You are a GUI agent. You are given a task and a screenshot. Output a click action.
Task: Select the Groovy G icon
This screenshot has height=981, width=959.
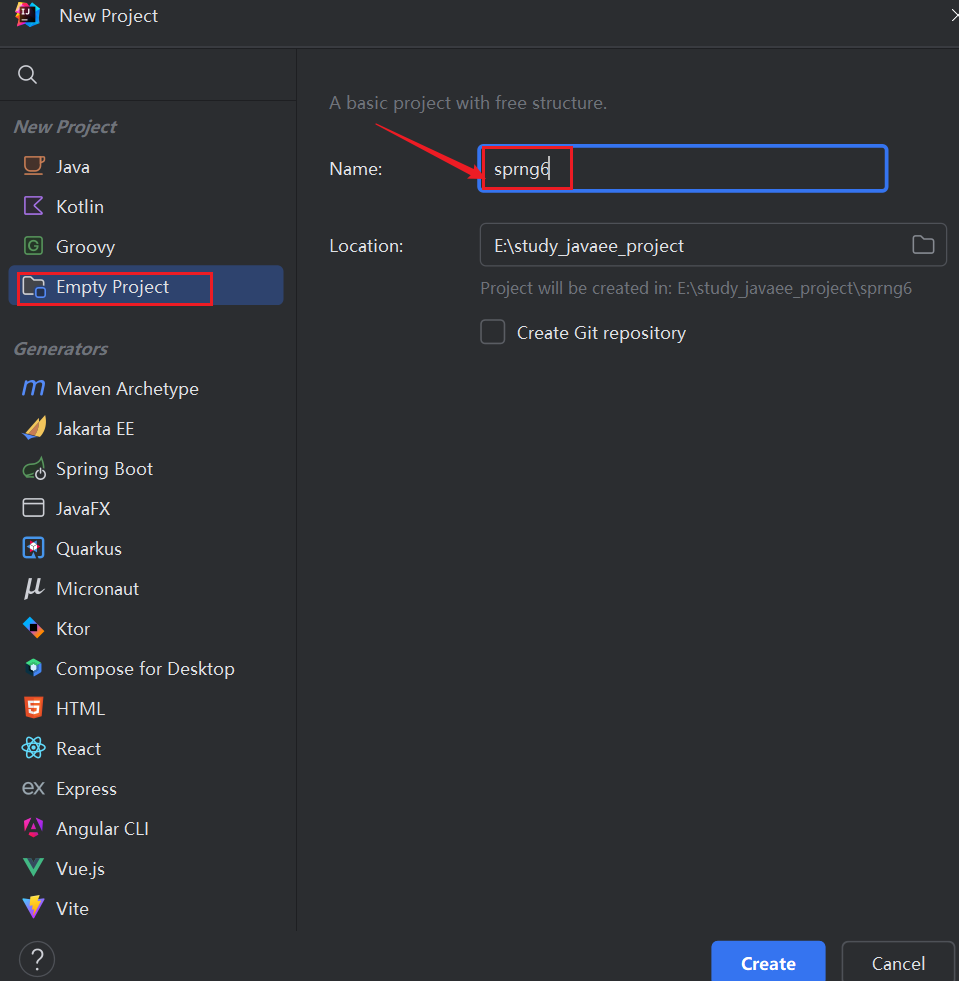(34, 246)
